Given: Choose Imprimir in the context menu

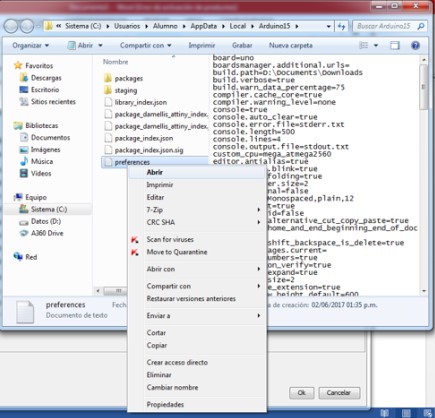Looking at the screenshot, I should pos(197,185).
